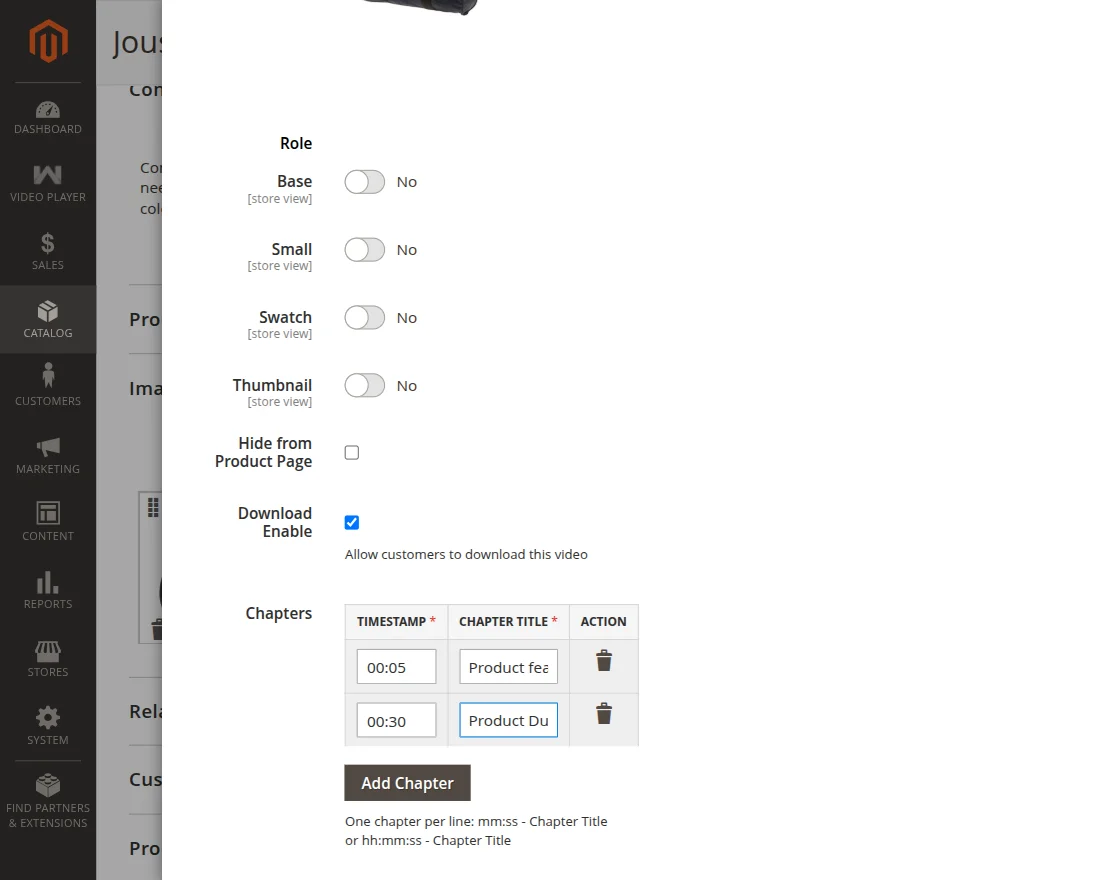Click the CHAPTER TITLE column header
The image size is (1120, 880).
pyautogui.click(x=509, y=621)
